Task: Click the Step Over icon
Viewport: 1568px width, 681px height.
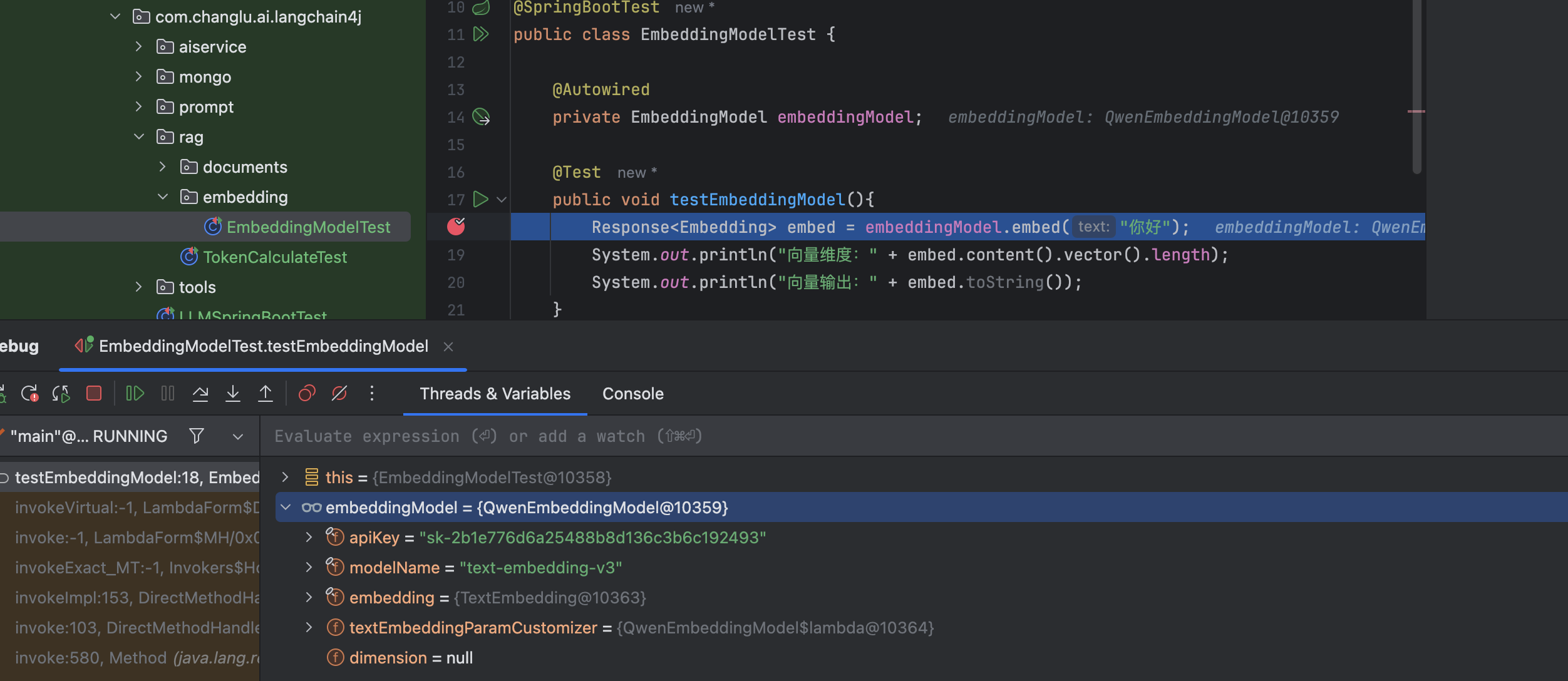Action: tap(200, 393)
